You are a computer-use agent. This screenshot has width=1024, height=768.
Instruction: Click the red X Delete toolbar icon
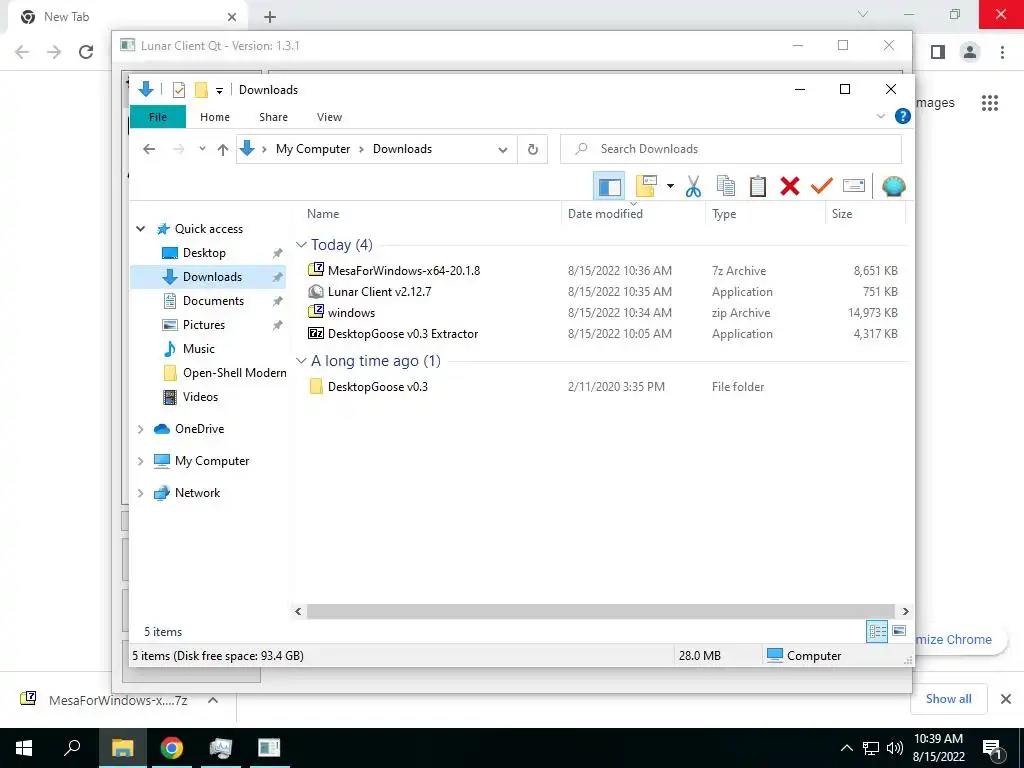pyautogui.click(x=790, y=187)
